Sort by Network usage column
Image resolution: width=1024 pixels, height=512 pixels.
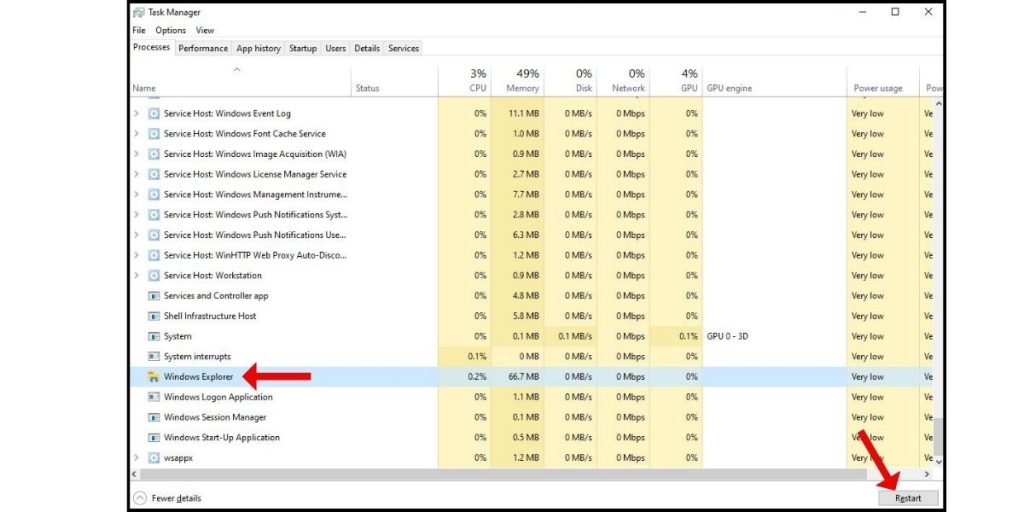coord(623,81)
